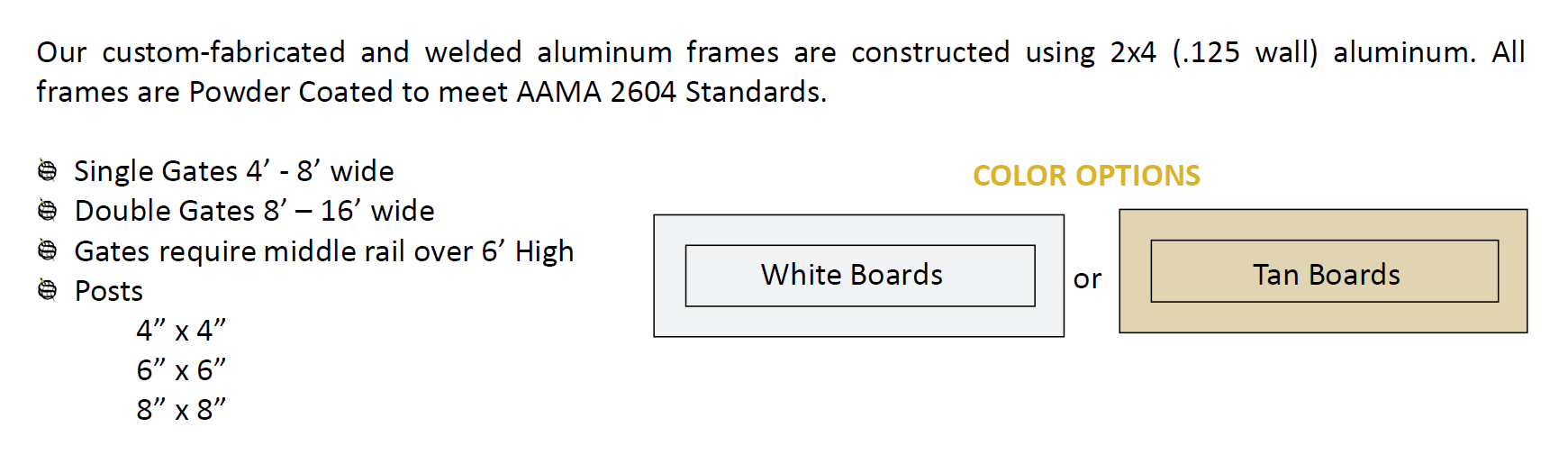Select the 8" x 8" post size
The image size is (1568, 464).
click(x=181, y=410)
